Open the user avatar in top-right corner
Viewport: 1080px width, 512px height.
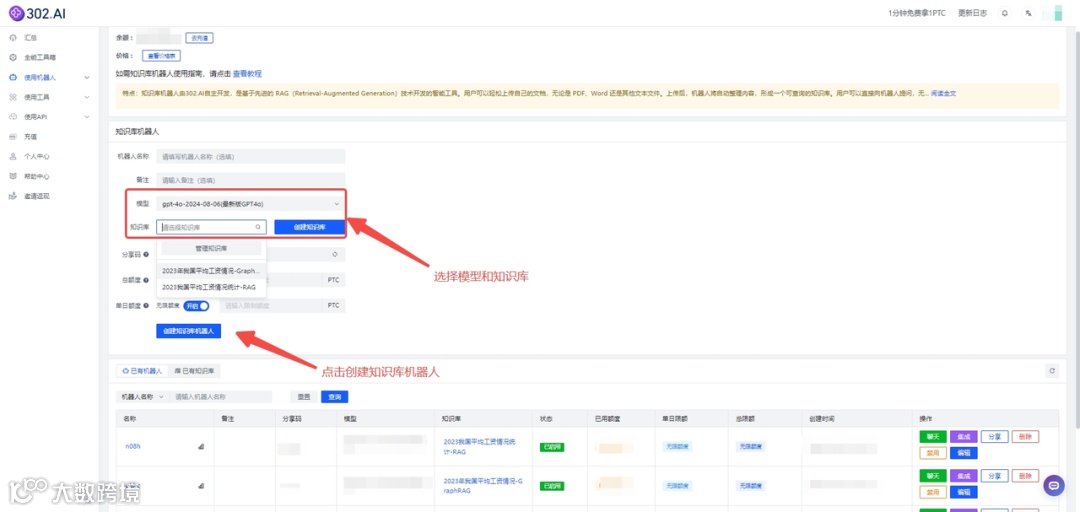pyautogui.click(x=1058, y=13)
